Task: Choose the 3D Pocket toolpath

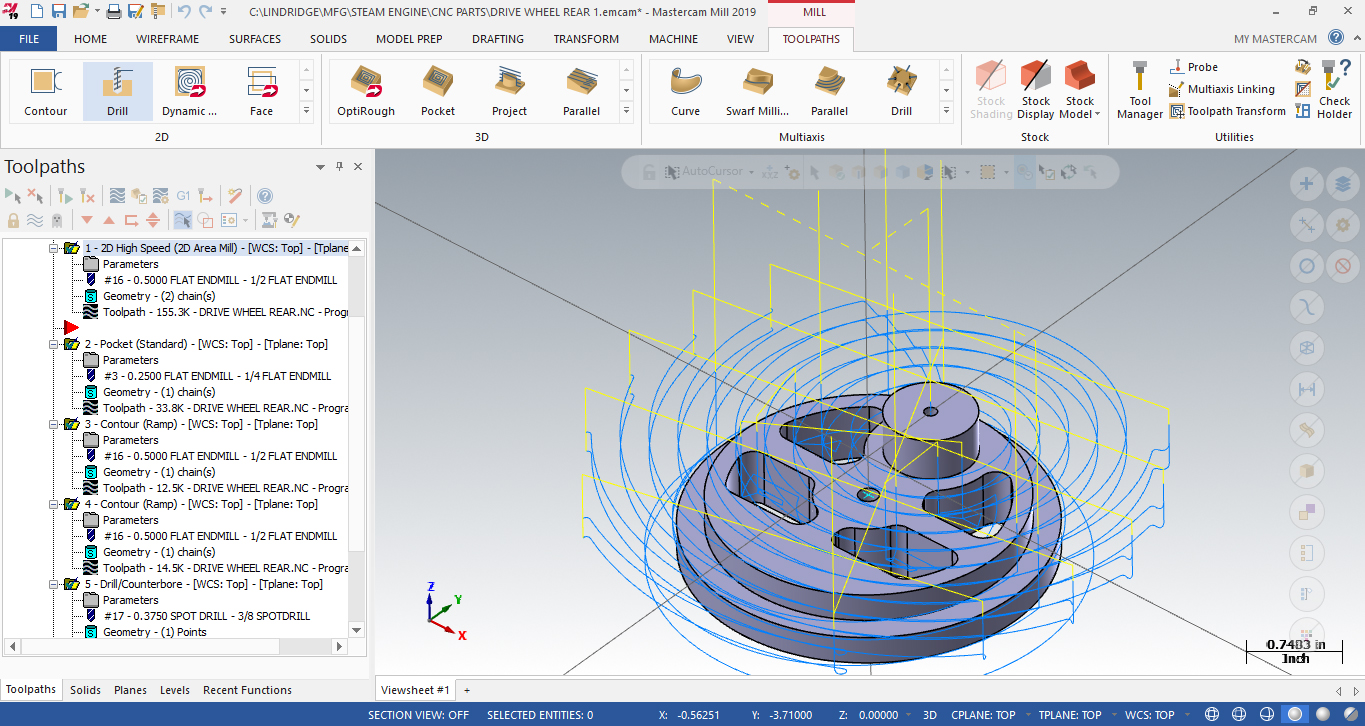Action: (x=438, y=91)
